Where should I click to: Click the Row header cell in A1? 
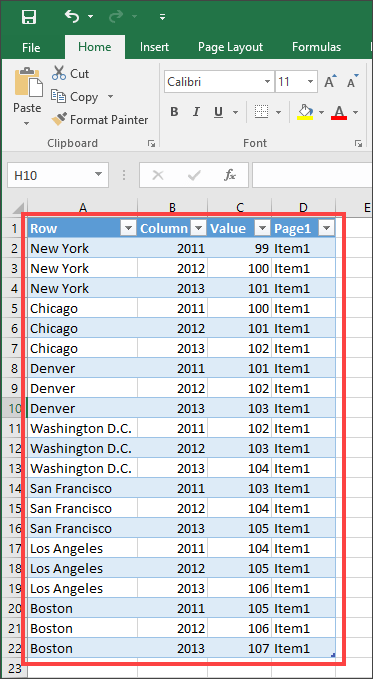tap(82, 228)
